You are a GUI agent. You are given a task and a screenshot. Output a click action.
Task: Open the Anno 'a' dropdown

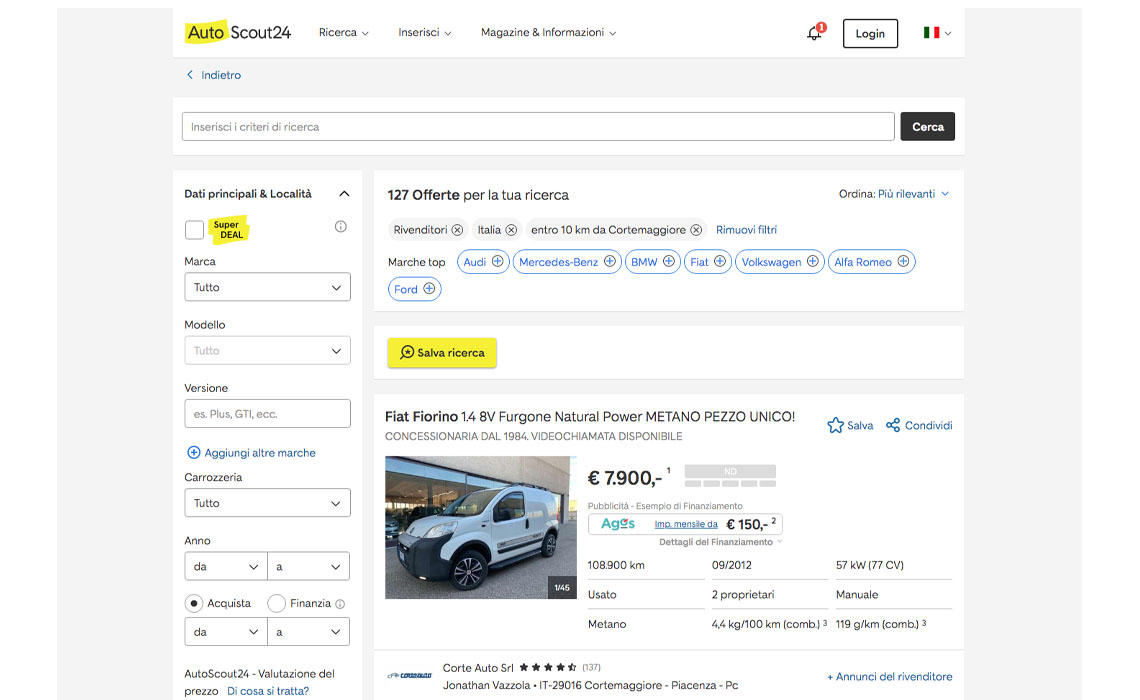click(x=308, y=566)
